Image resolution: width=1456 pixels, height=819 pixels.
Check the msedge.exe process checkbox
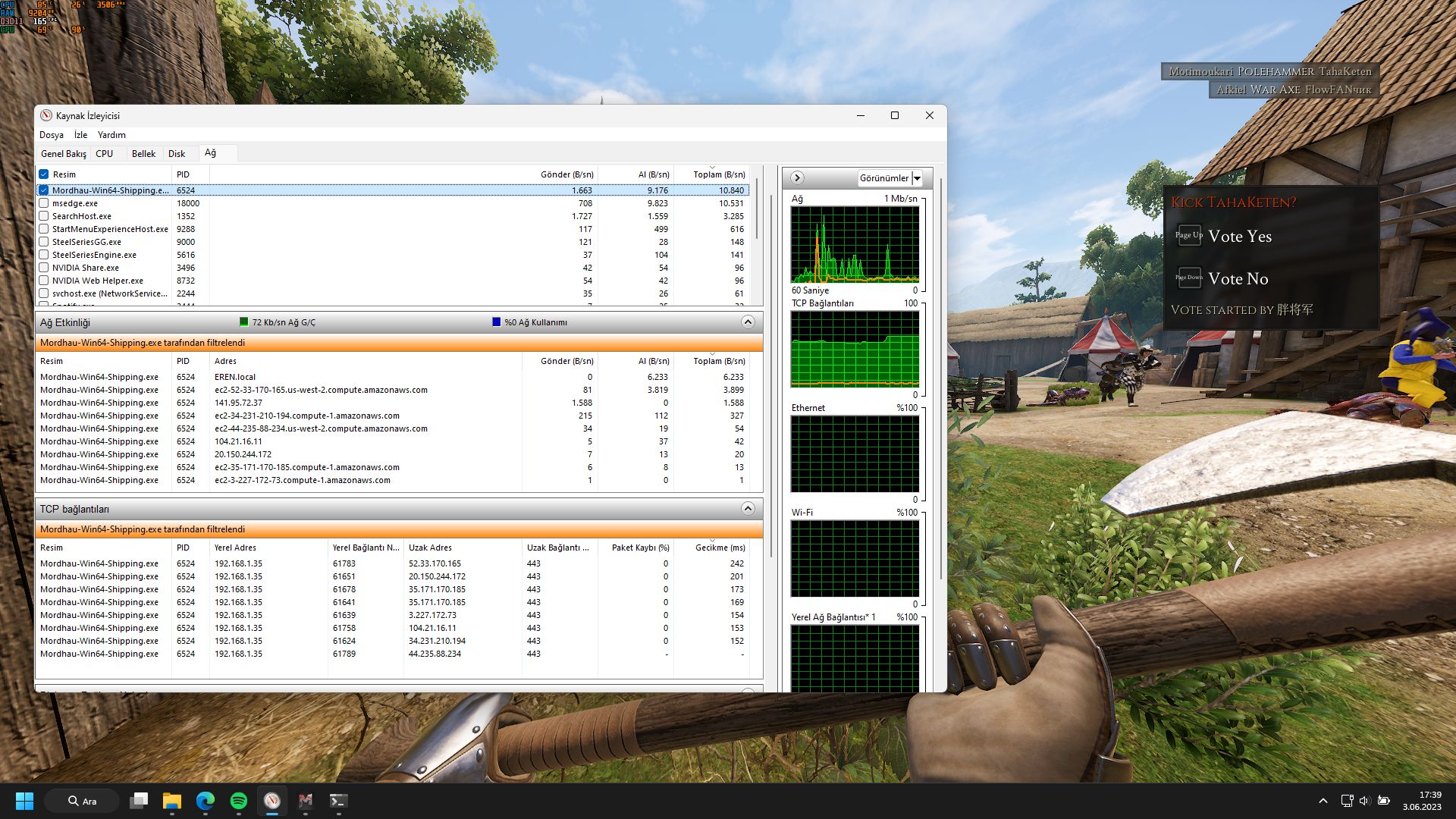(44, 203)
